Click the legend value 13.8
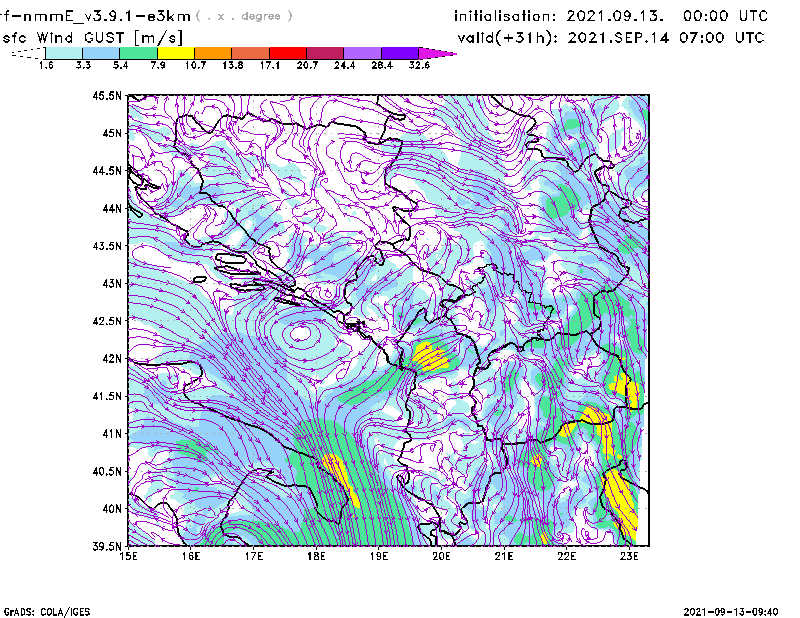Viewport: 800px width, 618px height. [233, 65]
